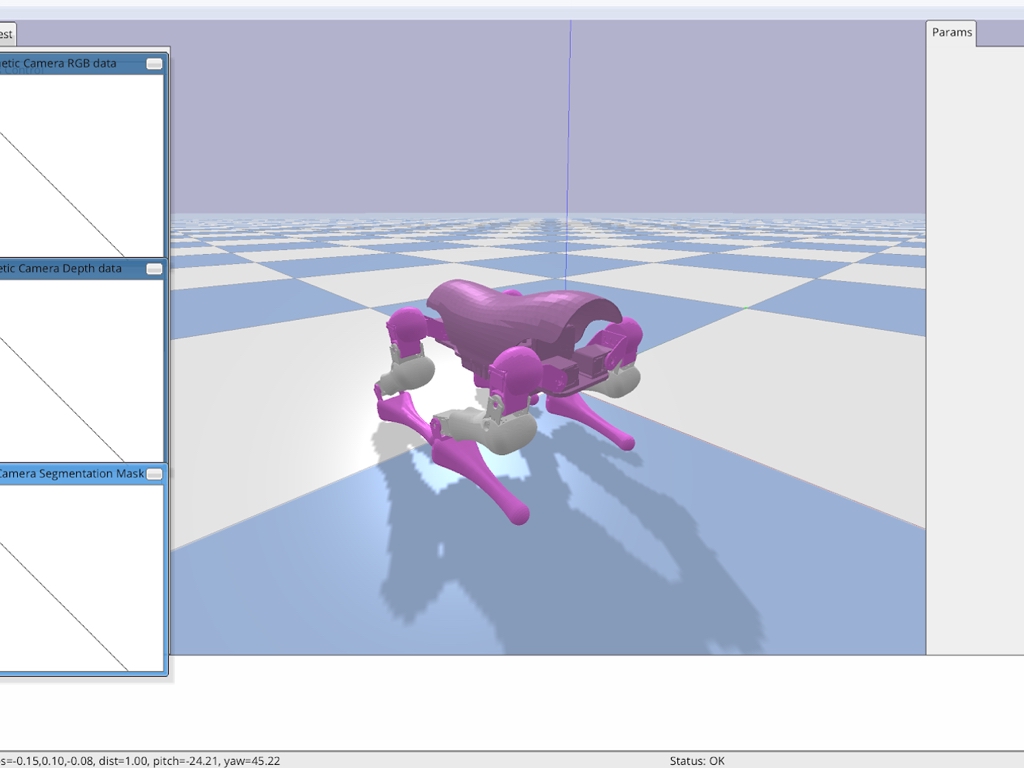This screenshot has height=768, width=1024.
Task: Select the Synthetic Camera Depth data title bar
Action: (x=70, y=269)
